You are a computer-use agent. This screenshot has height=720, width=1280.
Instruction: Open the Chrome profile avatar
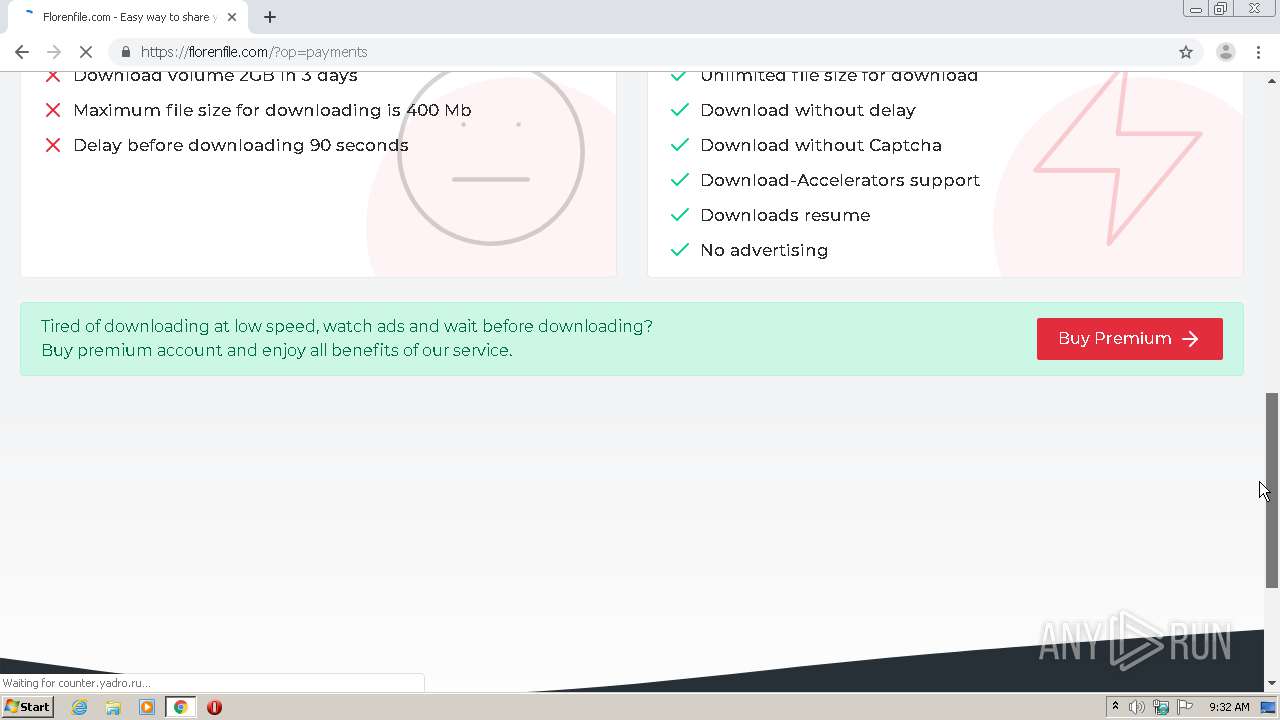tap(1225, 52)
